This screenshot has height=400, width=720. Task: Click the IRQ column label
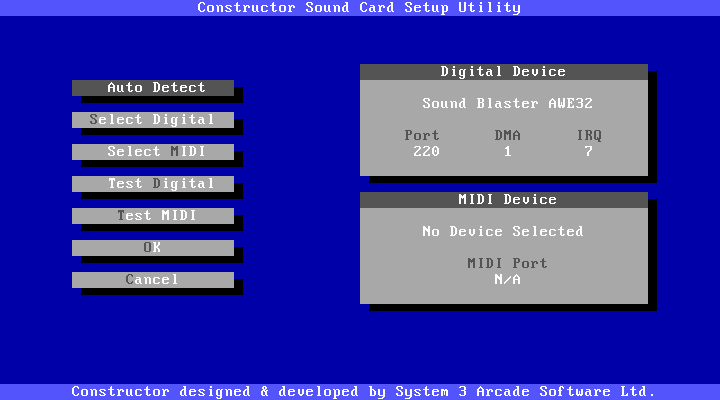[589, 136]
